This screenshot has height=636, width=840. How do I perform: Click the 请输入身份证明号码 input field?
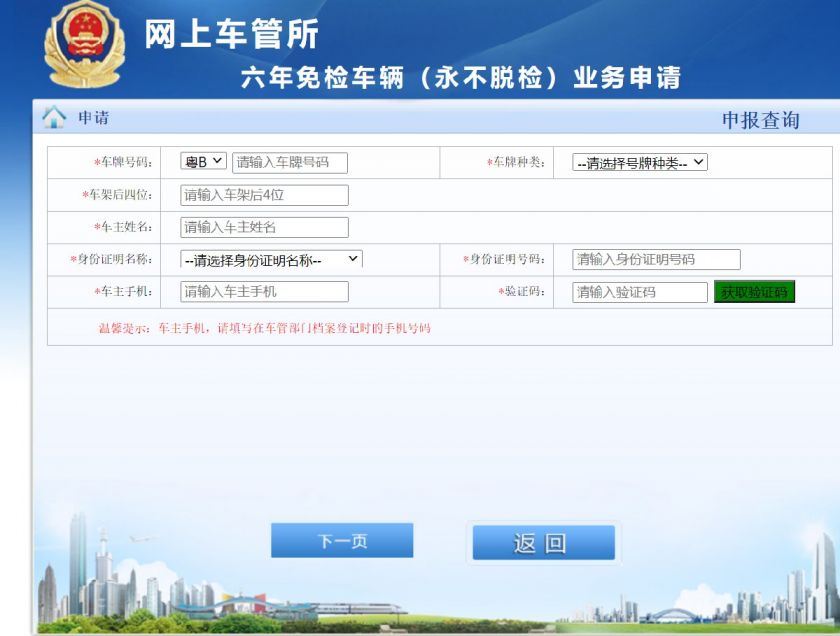656,259
